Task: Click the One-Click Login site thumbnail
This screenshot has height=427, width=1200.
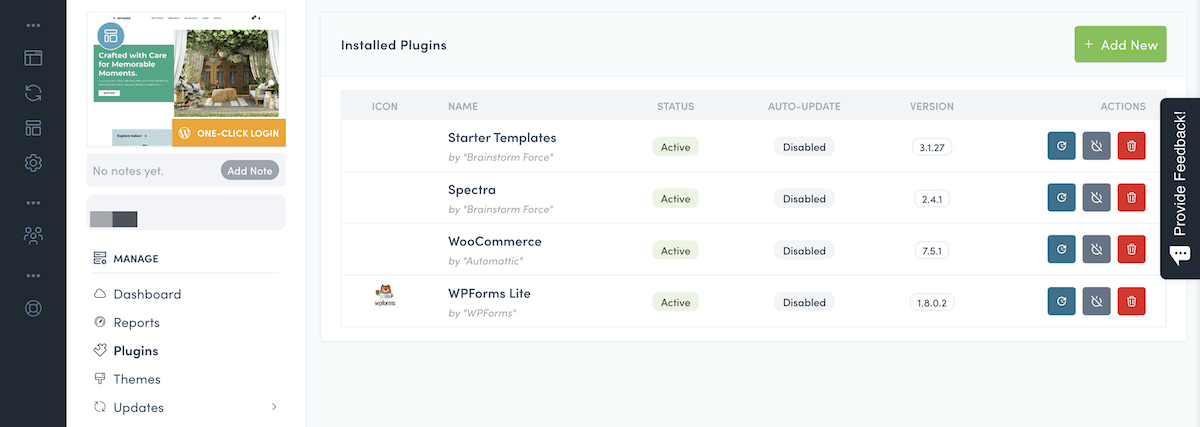Action: [186, 79]
